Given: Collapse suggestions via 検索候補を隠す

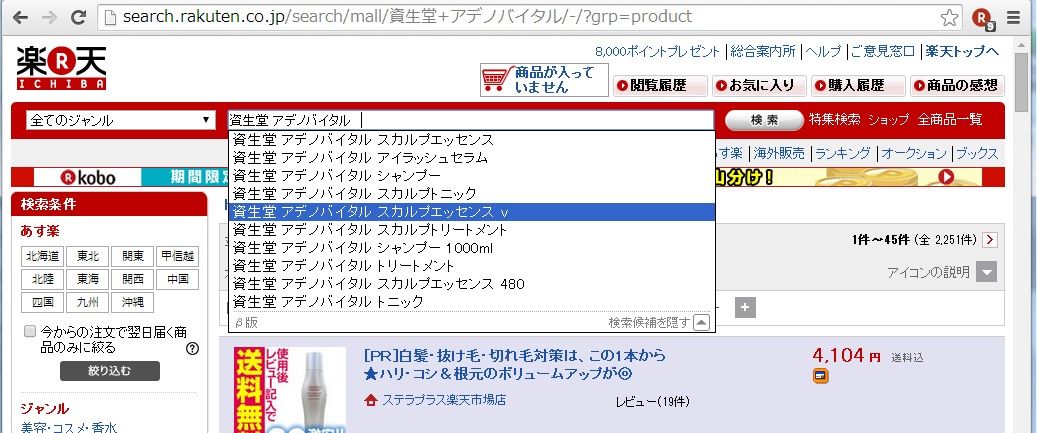Looking at the screenshot, I should click(659, 323).
